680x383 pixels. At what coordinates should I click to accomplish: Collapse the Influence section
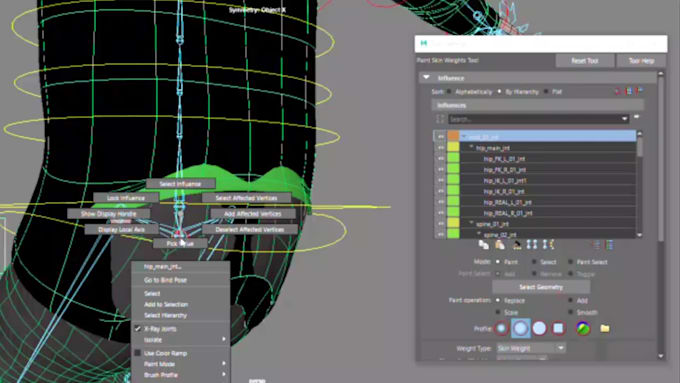tap(426, 78)
